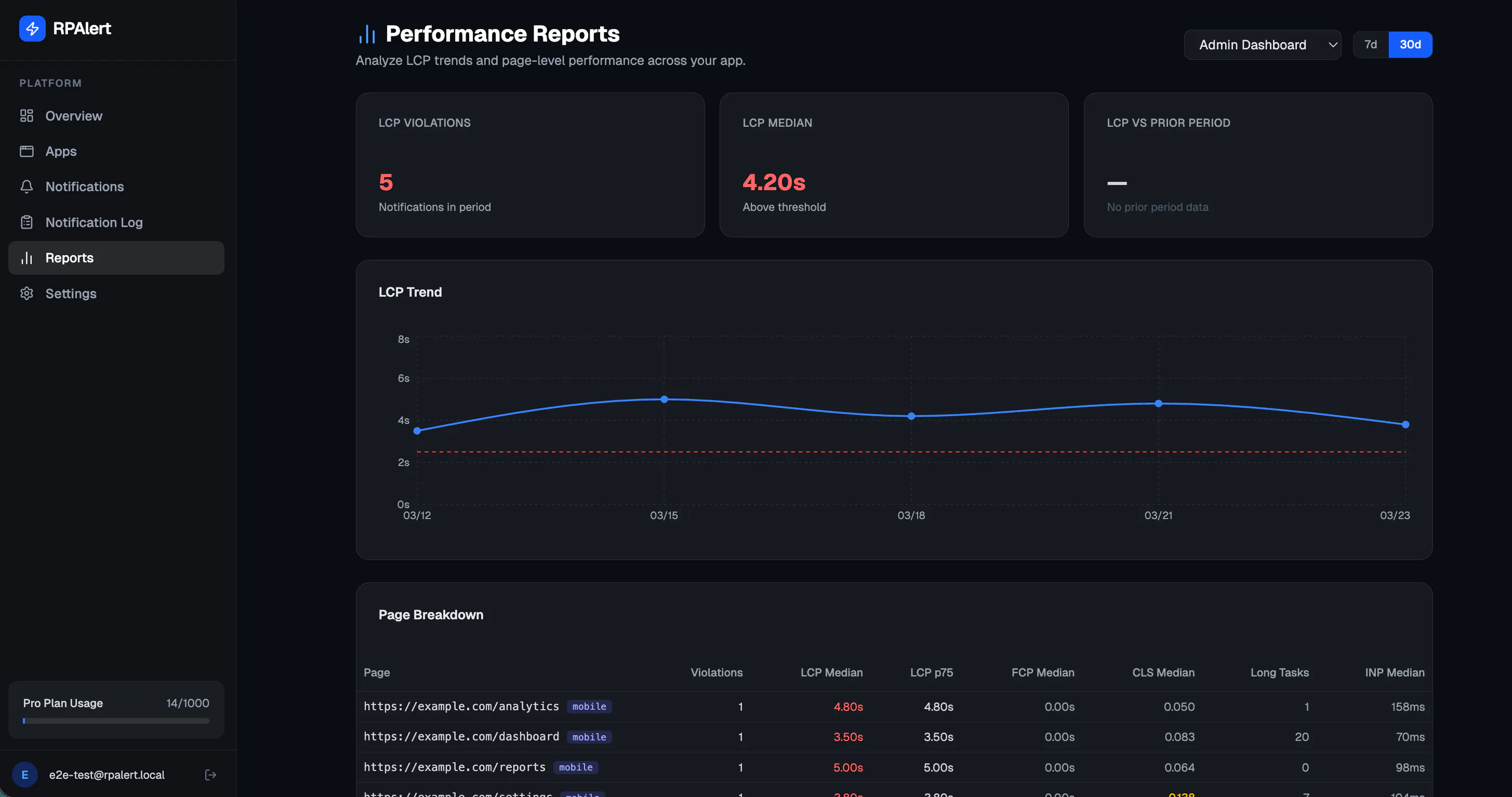Click the 5.00s LCP Median value in red

[848, 768]
